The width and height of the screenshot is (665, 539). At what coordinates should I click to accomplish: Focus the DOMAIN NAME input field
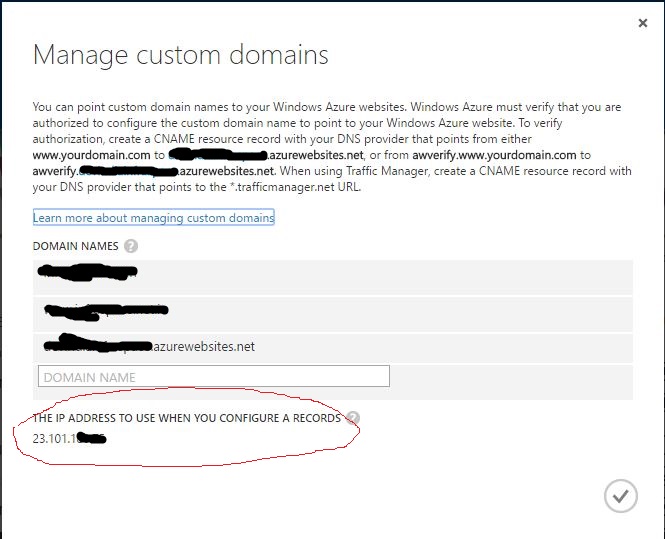[x=214, y=376]
